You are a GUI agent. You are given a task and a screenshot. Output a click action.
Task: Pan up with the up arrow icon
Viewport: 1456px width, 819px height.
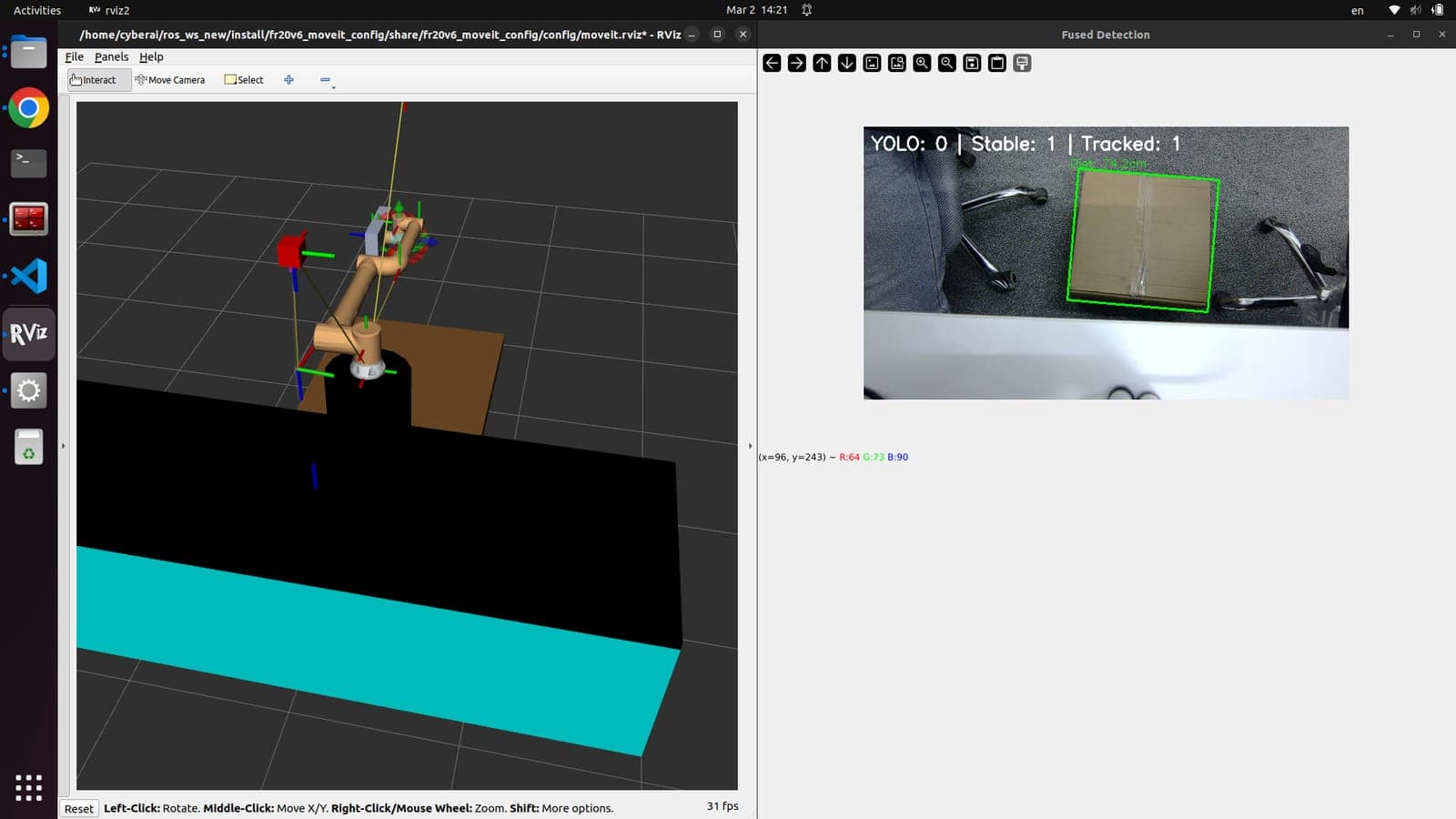tap(822, 63)
